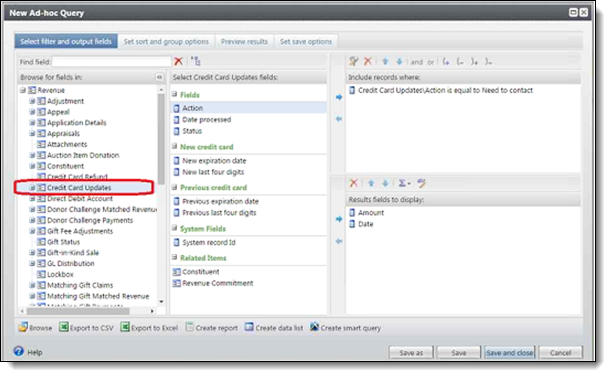Expand the Credit Card Updates node
Image resolution: width=611 pixels, height=377 pixels.
[32, 188]
